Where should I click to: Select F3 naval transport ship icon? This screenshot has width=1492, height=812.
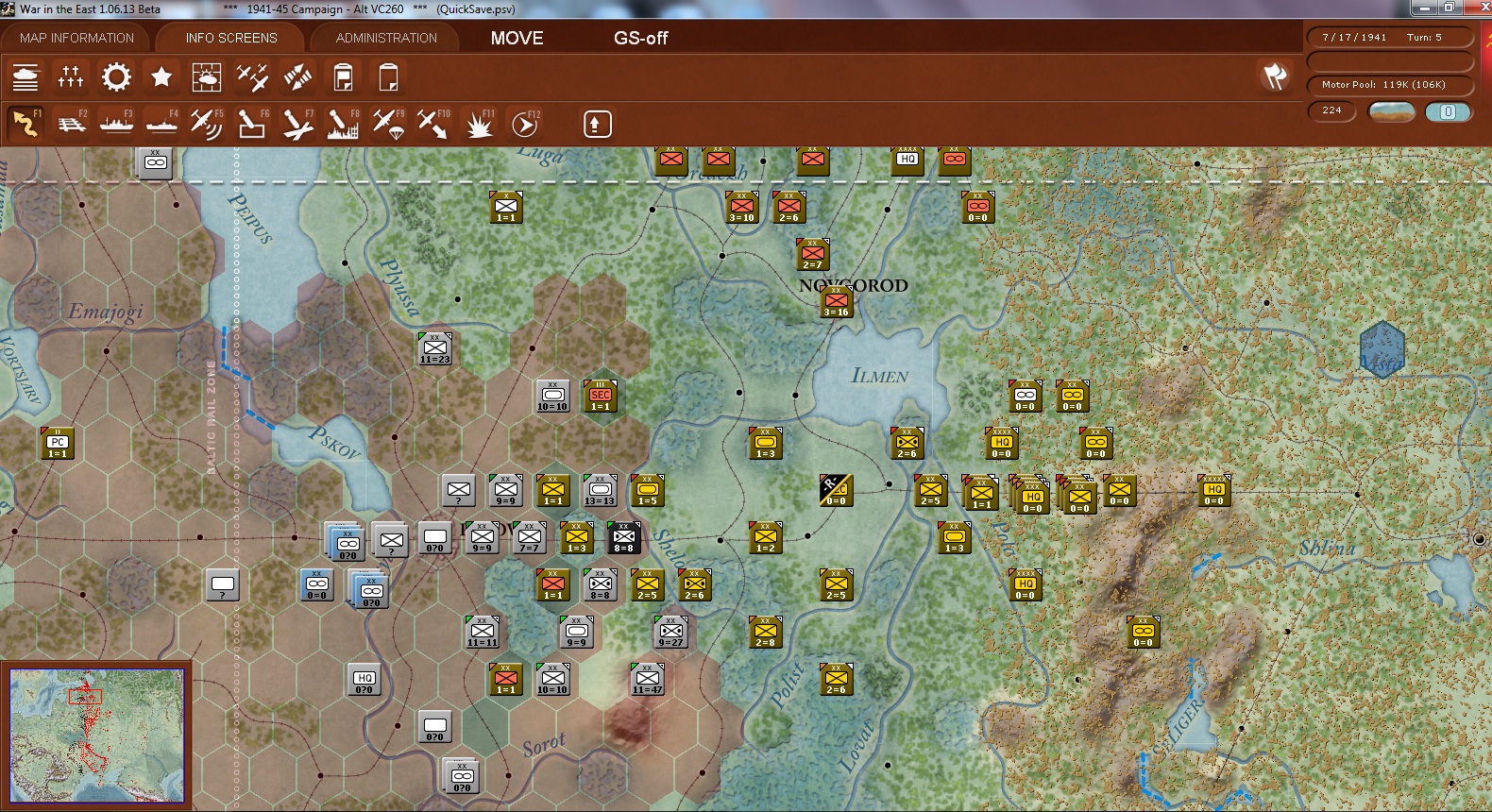(116, 124)
